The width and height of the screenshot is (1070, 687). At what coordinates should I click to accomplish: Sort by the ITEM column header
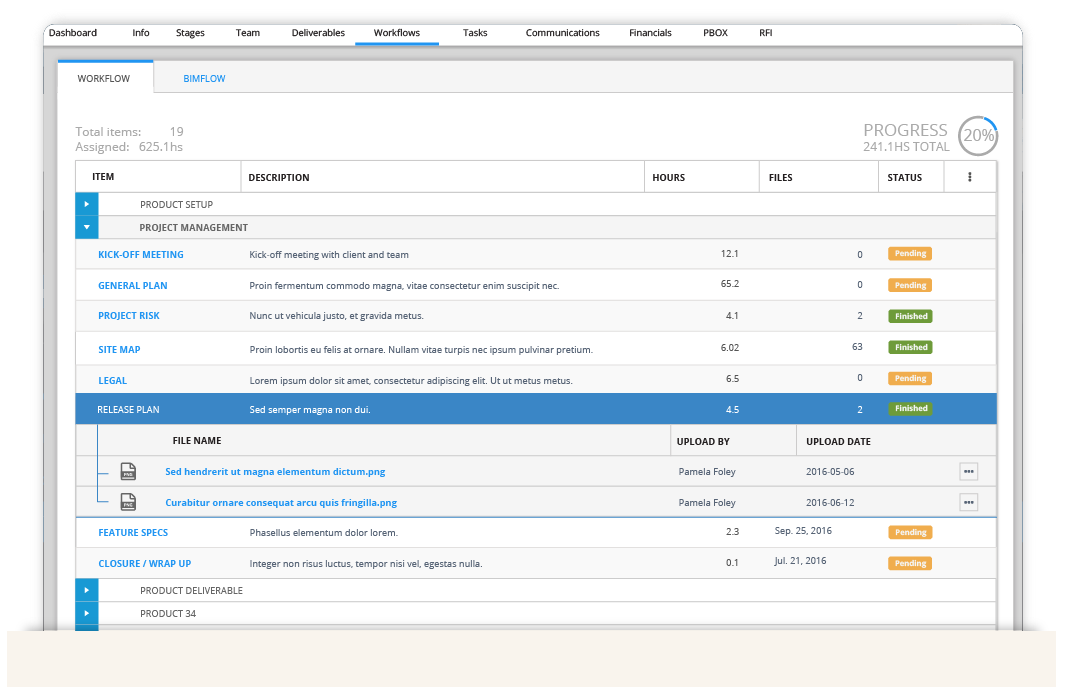(x=103, y=177)
